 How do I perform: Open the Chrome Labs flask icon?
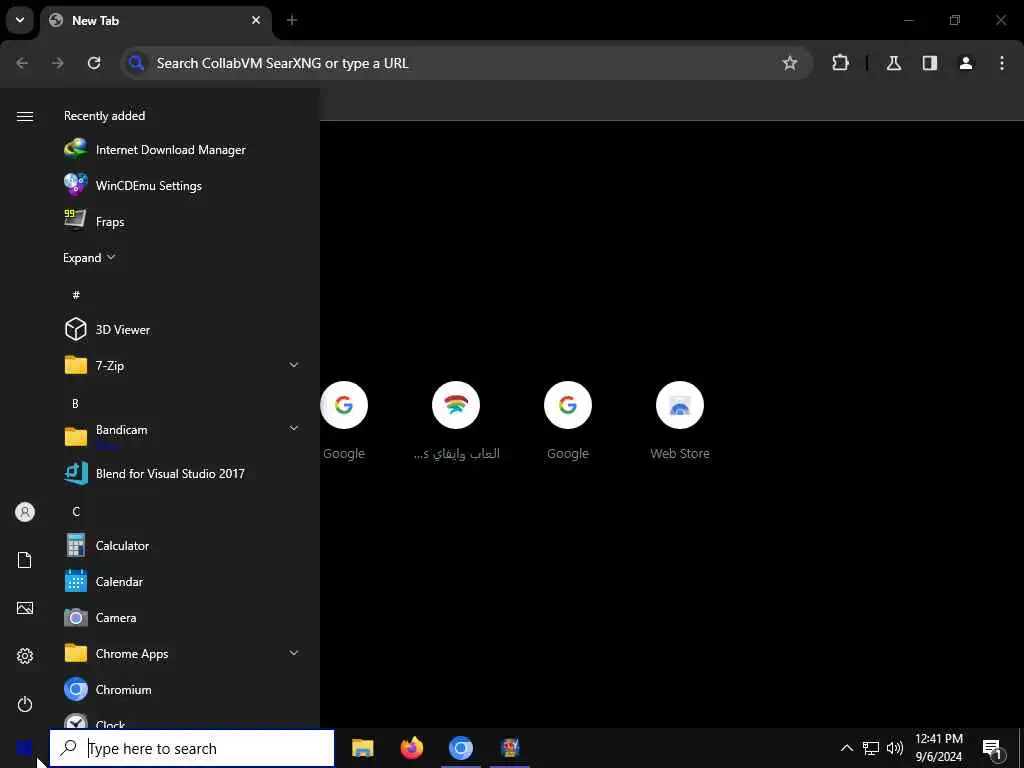(x=893, y=63)
